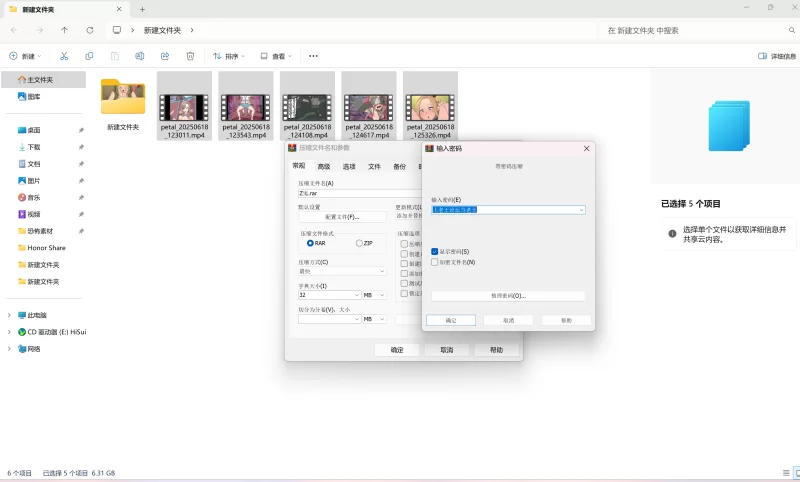Click the Copy icon in Explorer toolbar
This screenshot has height=482, width=800.
[x=89, y=56]
